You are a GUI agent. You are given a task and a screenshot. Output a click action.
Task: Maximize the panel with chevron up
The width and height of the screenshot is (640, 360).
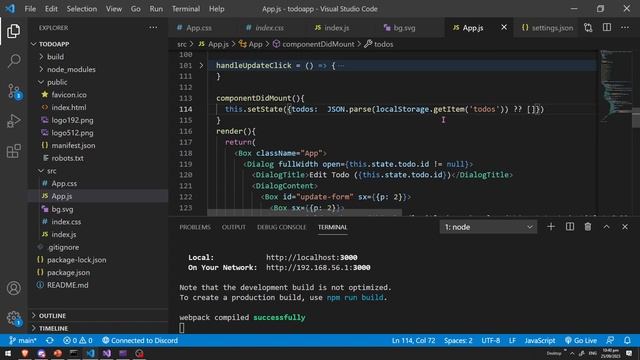[607, 227]
